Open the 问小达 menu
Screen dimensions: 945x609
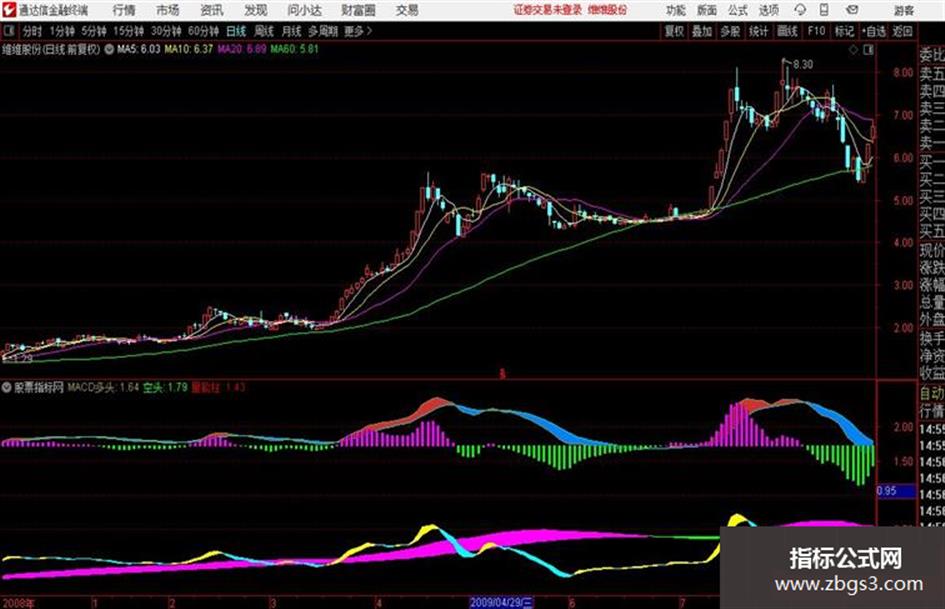[x=304, y=10]
